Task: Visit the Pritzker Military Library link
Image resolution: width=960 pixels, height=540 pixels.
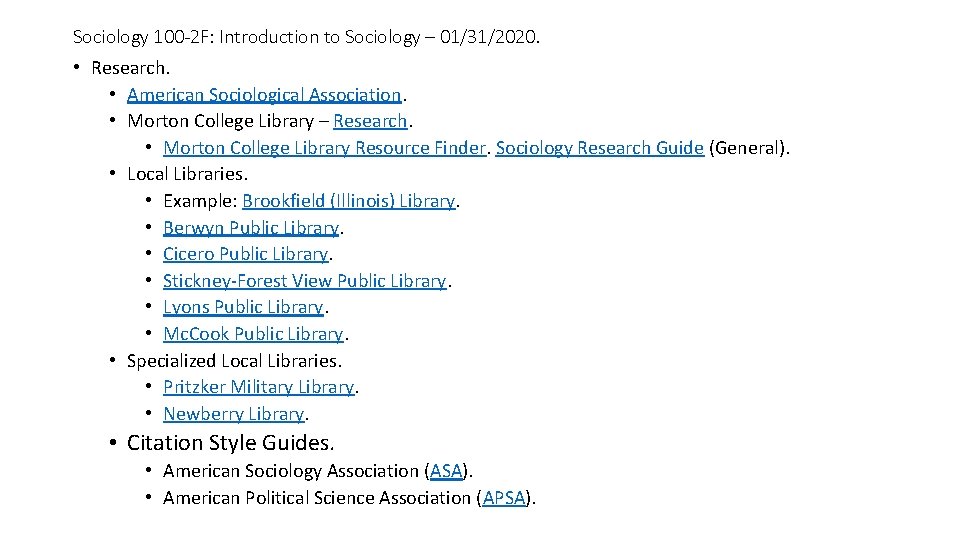Action: pyautogui.click(x=258, y=387)
